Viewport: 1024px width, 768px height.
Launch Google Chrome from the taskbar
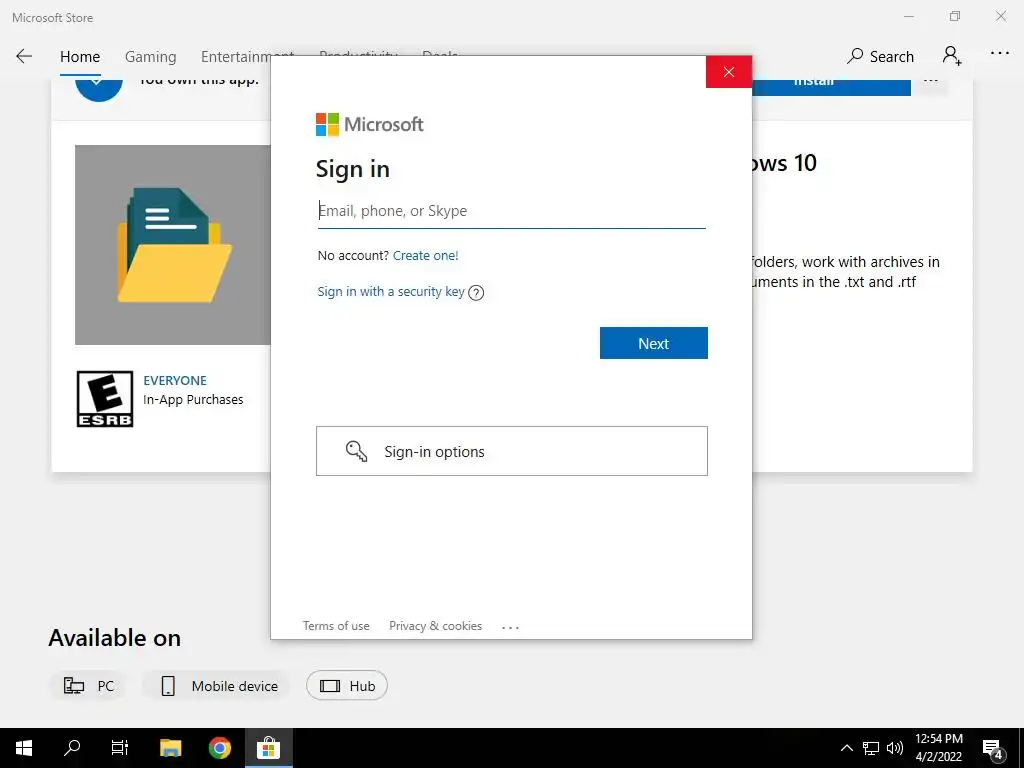point(219,748)
